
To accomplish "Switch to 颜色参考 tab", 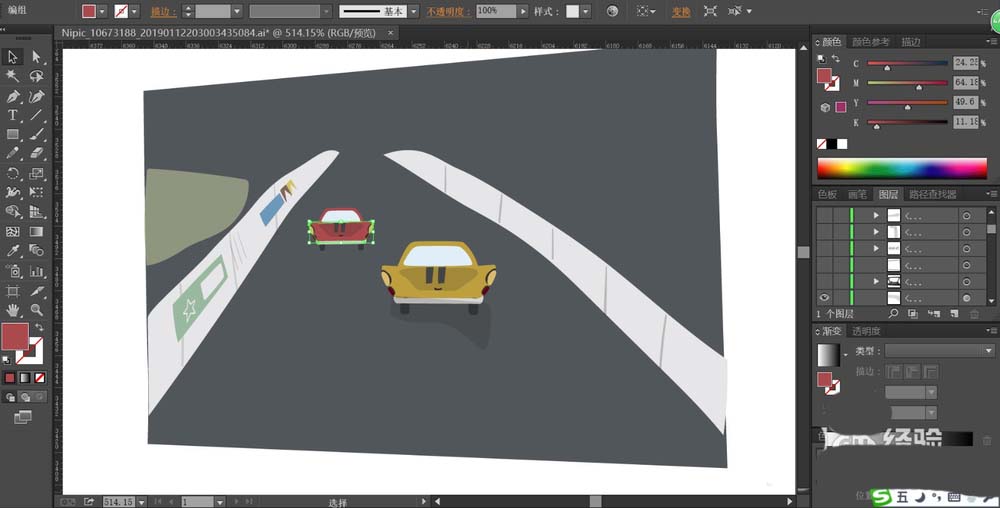I will (871, 42).
